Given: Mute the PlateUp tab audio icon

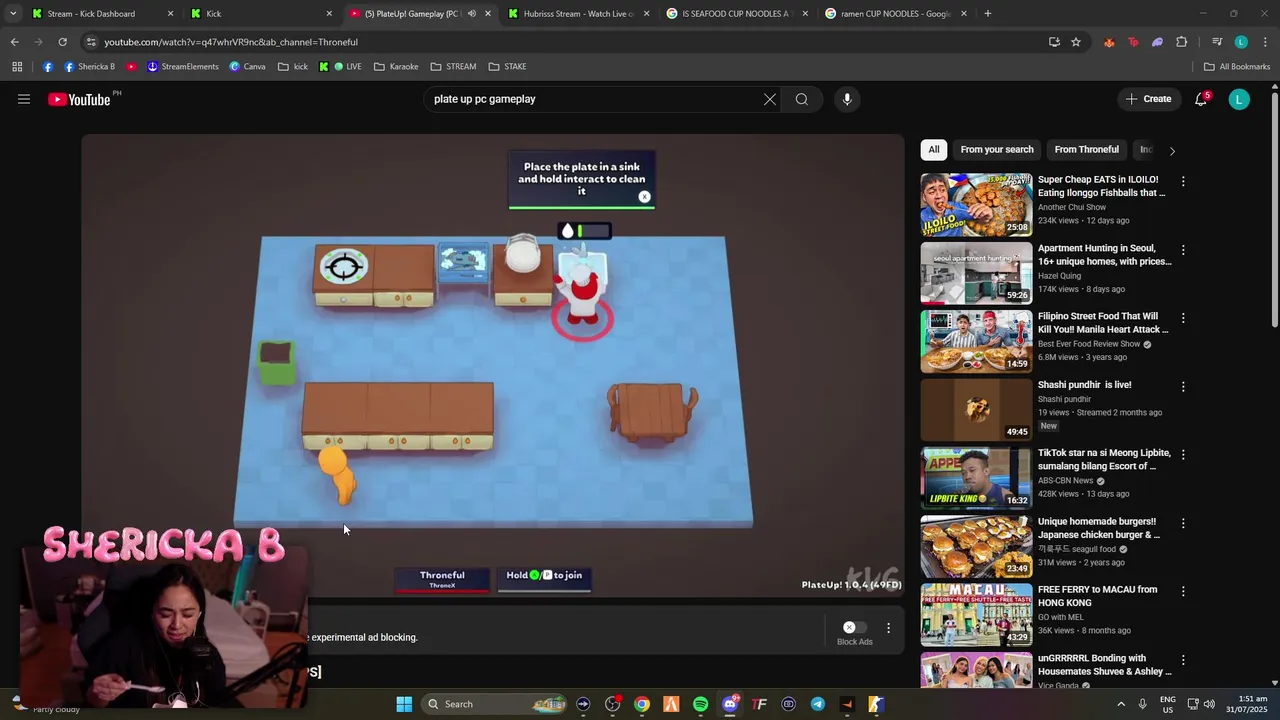Looking at the screenshot, I should [x=472, y=14].
